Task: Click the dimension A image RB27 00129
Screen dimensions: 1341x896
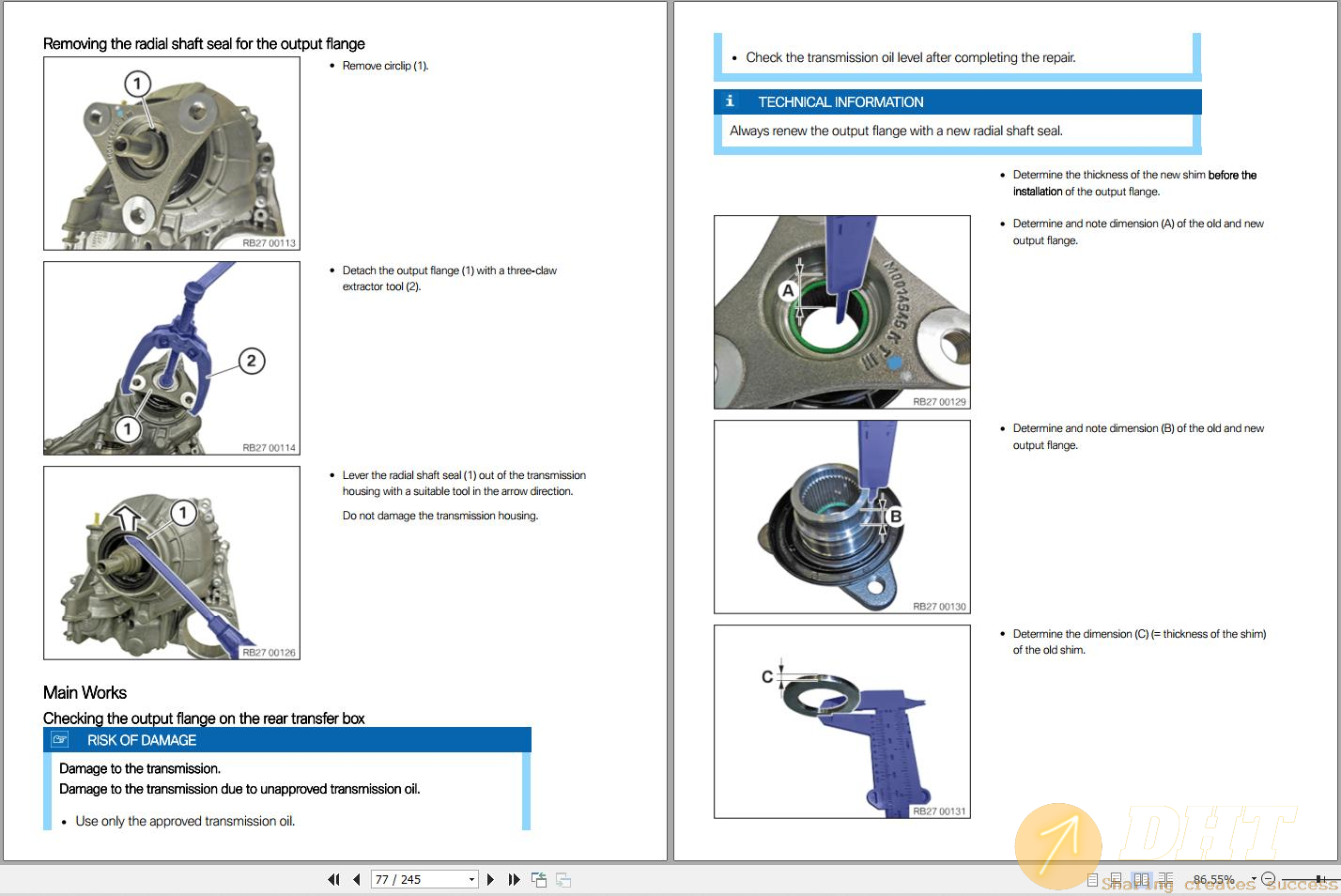Action: (842, 312)
